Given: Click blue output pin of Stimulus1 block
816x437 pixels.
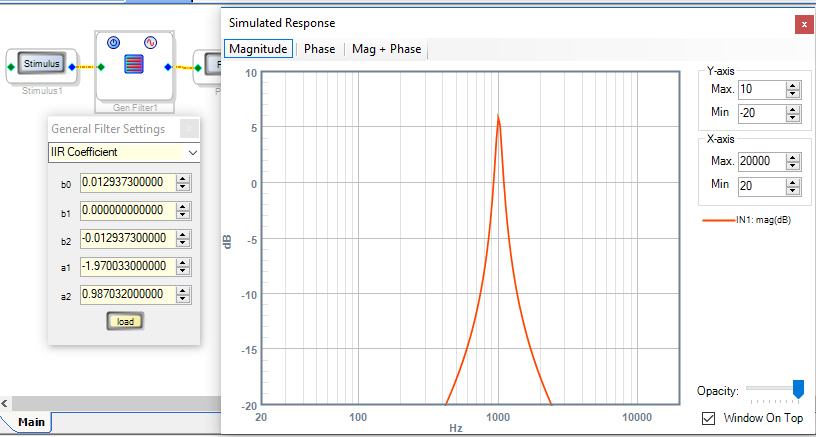Looking at the screenshot, I should click(x=72, y=67).
